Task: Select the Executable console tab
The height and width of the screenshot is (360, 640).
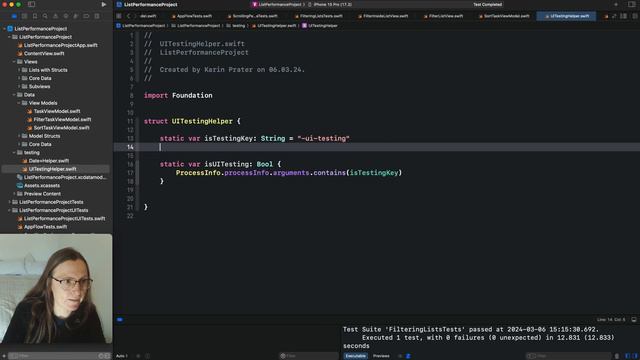Action: tap(356, 356)
